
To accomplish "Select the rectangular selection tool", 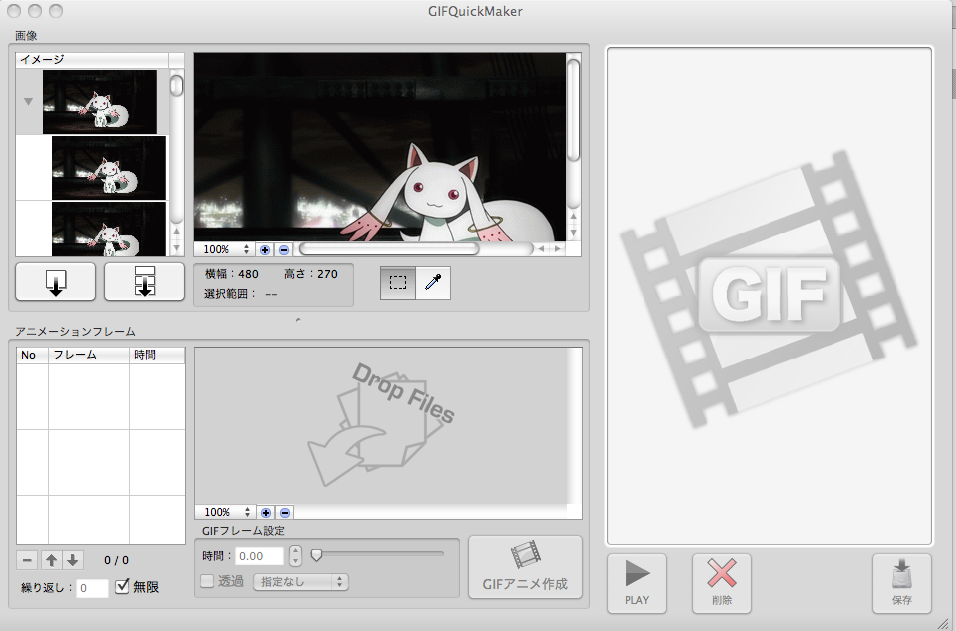I will point(398,283).
